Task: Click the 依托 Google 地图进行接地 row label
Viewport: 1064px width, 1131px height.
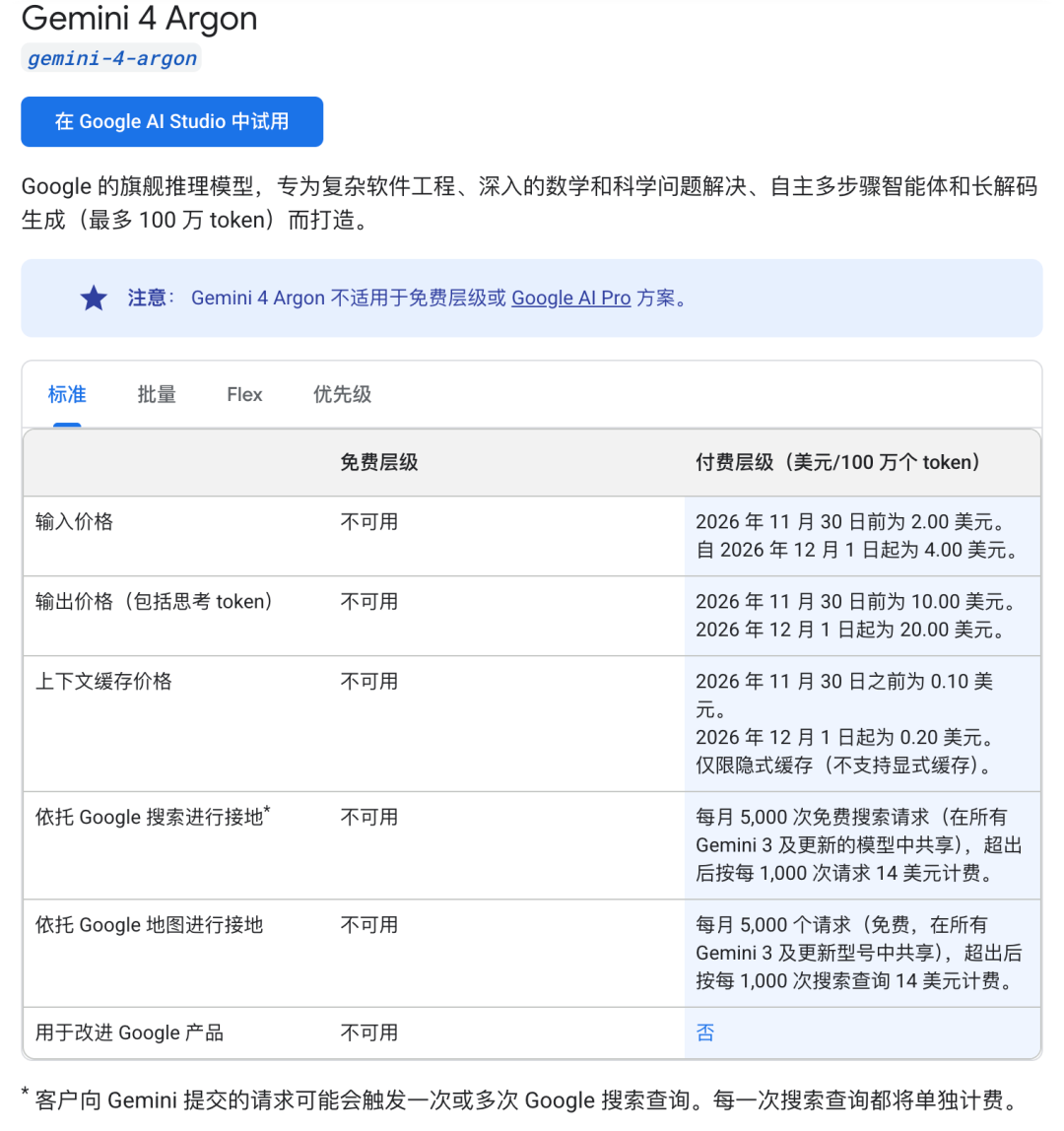Action: [x=149, y=925]
